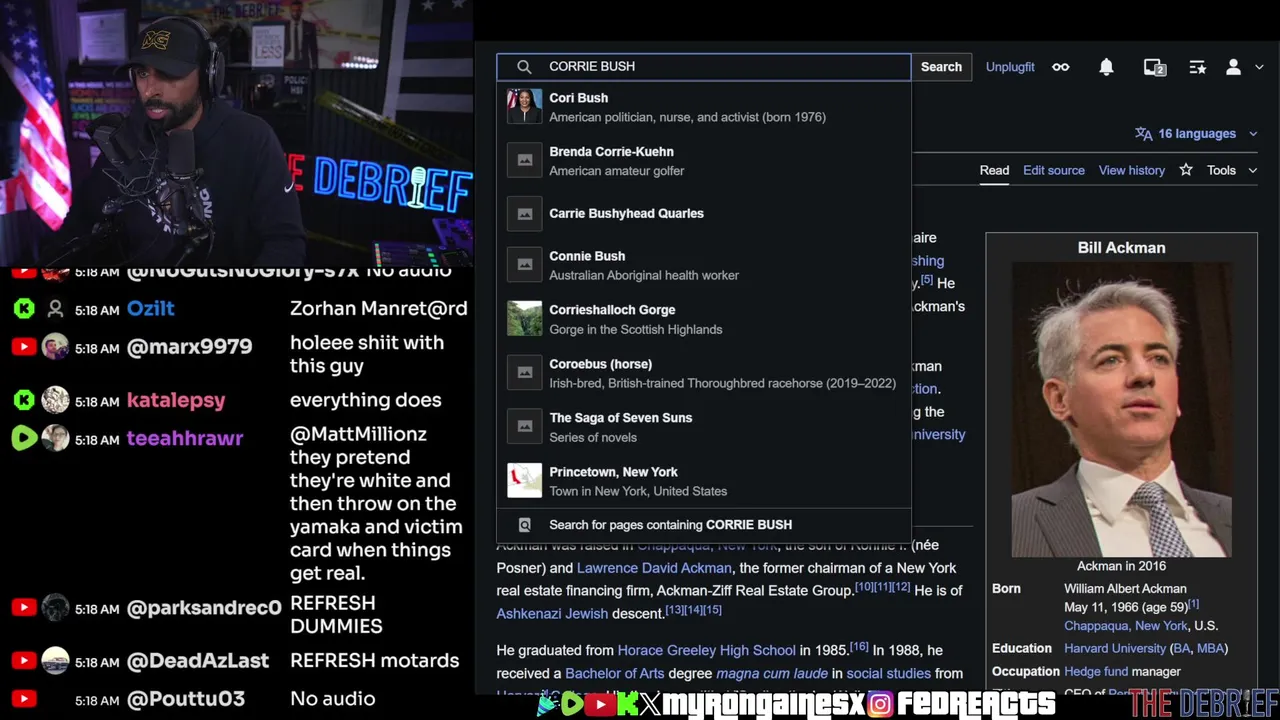Click the Ozilt username in chat
Screen dimensions: 1280x720
point(151,309)
